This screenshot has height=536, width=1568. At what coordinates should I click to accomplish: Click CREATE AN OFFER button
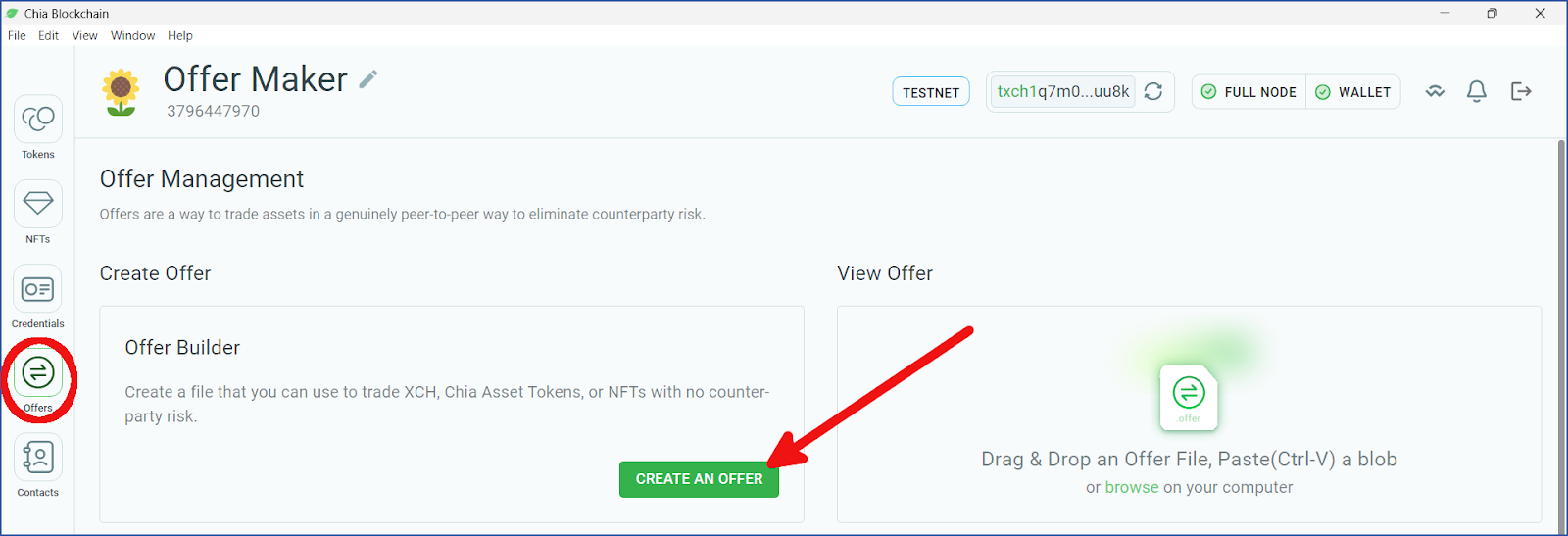pos(699,479)
